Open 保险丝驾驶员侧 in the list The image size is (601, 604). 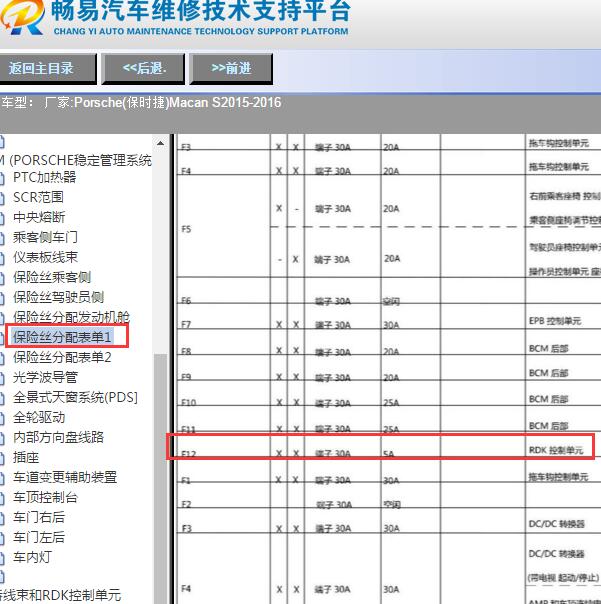pos(59,297)
